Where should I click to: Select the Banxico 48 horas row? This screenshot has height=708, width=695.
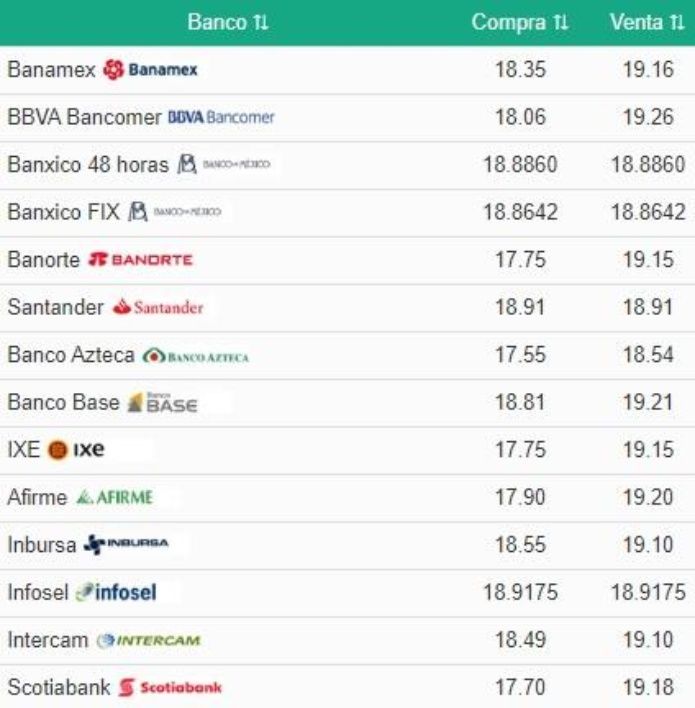tap(347, 165)
